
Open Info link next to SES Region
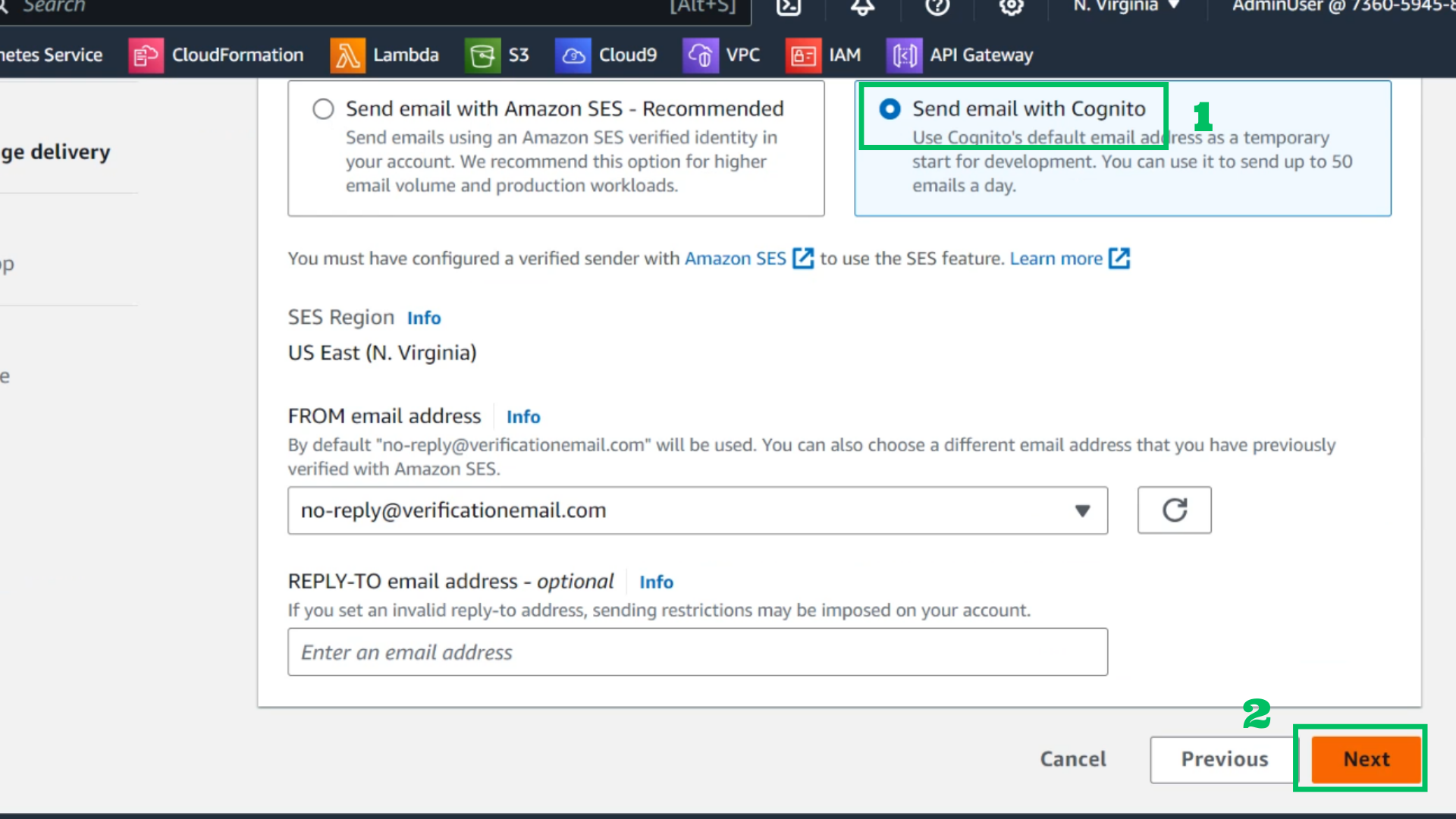[424, 318]
